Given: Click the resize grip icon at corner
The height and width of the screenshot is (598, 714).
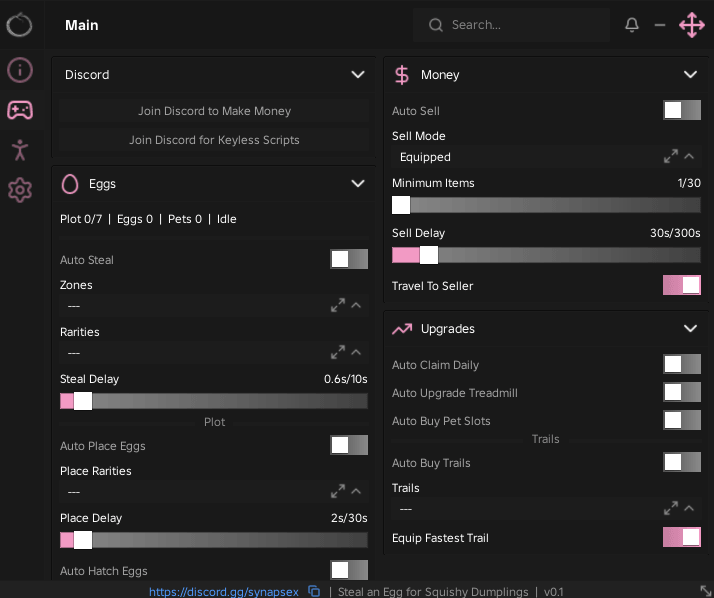Looking at the screenshot, I should (706, 591).
